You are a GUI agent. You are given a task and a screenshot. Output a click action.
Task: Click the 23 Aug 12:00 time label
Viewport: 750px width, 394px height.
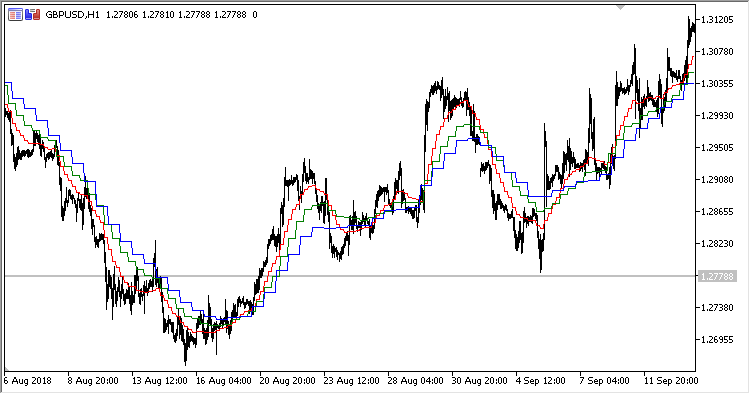pos(352,381)
